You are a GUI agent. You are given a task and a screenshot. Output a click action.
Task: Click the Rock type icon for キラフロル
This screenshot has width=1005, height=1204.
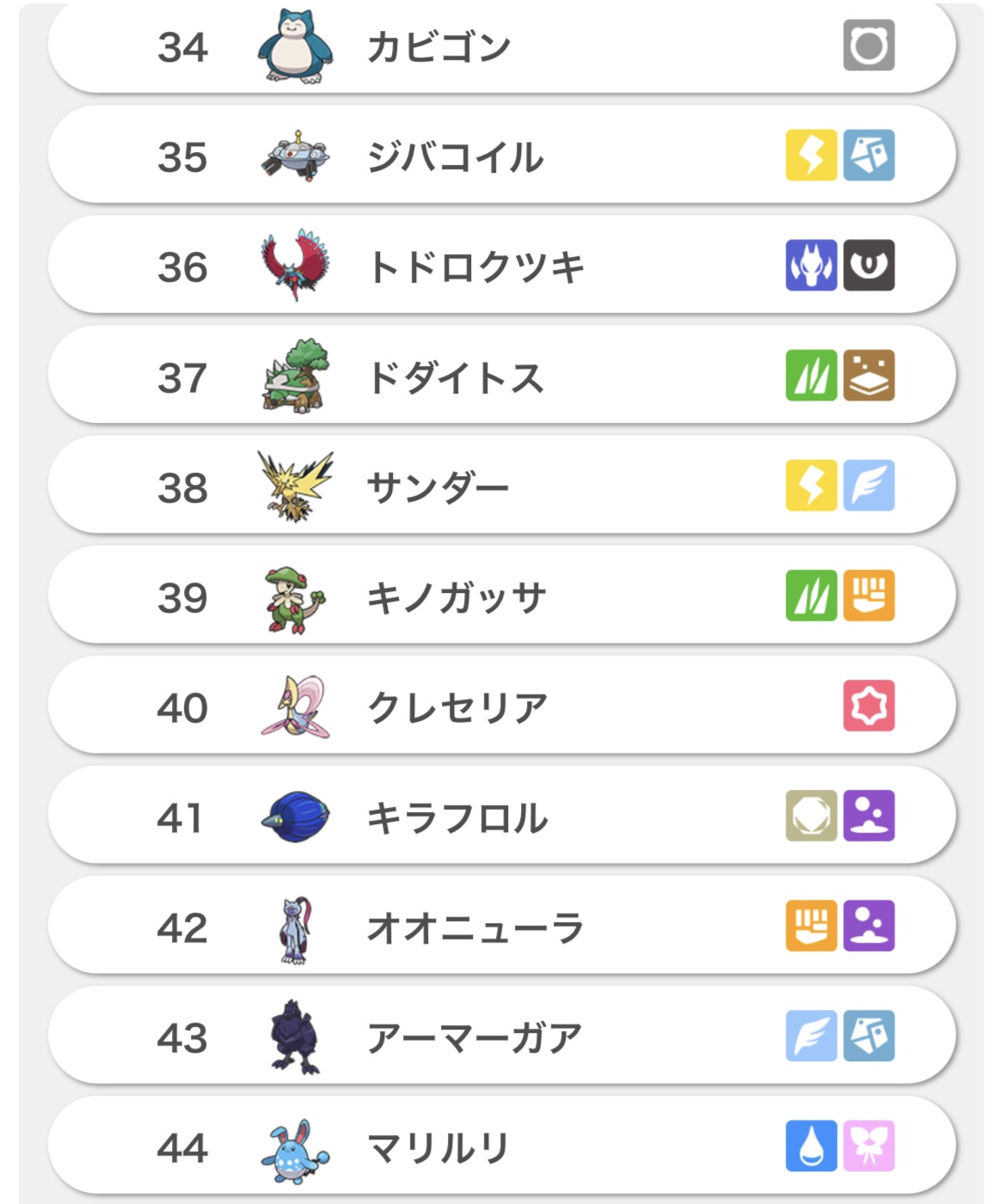click(x=811, y=816)
